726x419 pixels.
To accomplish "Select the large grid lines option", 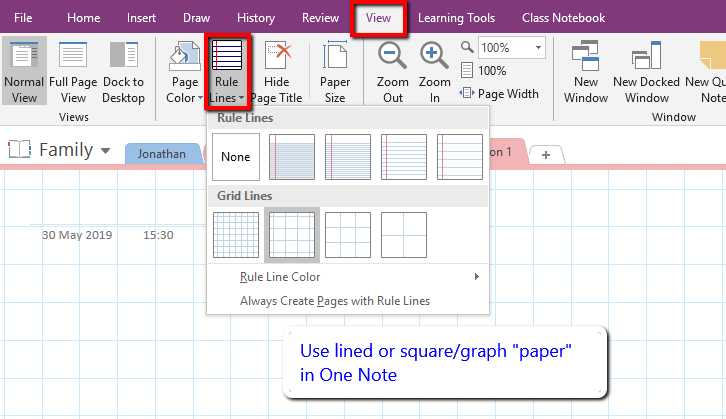I will point(348,235).
